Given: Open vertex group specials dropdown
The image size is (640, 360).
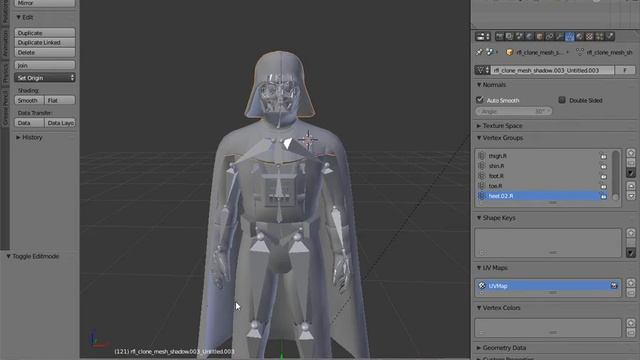Looking at the screenshot, I should pos(631,173).
